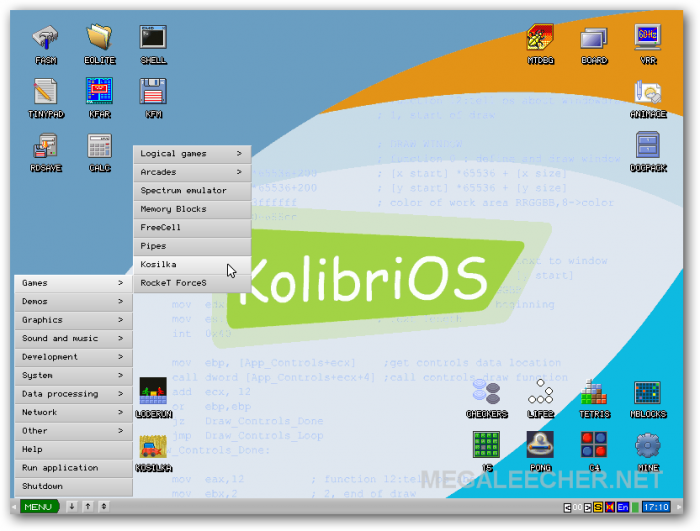The image size is (700, 531).
Task: Expand the Games submenu
Action: [x=74, y=283]
